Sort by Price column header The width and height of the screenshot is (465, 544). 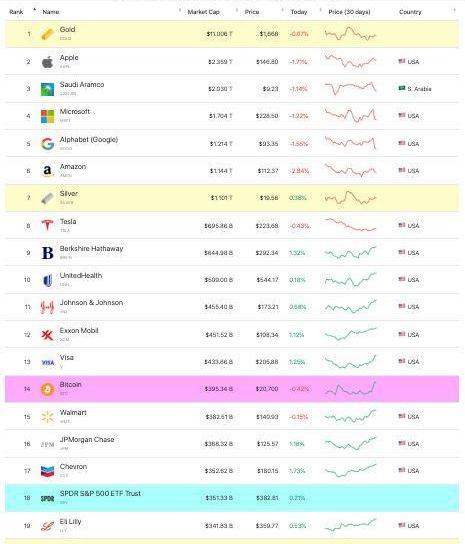click(252, 12)
